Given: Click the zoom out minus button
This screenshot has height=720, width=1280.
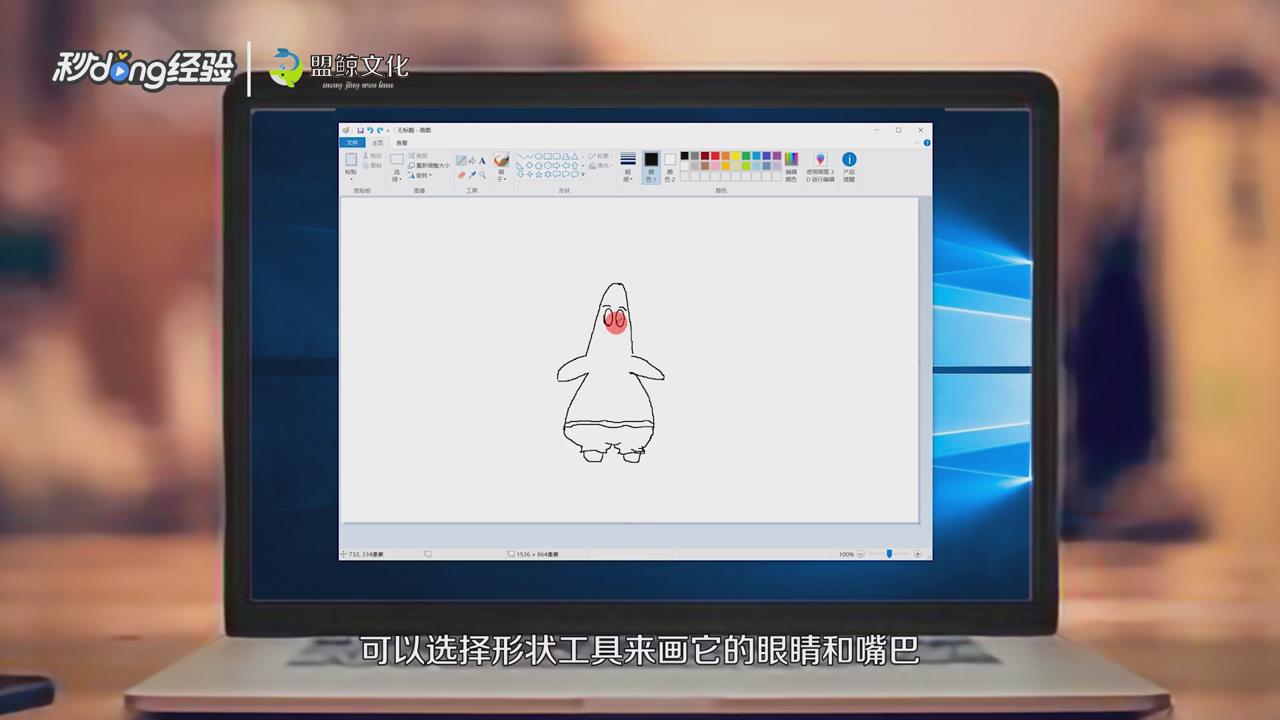Looking at the screenshot, I should 861,553.
